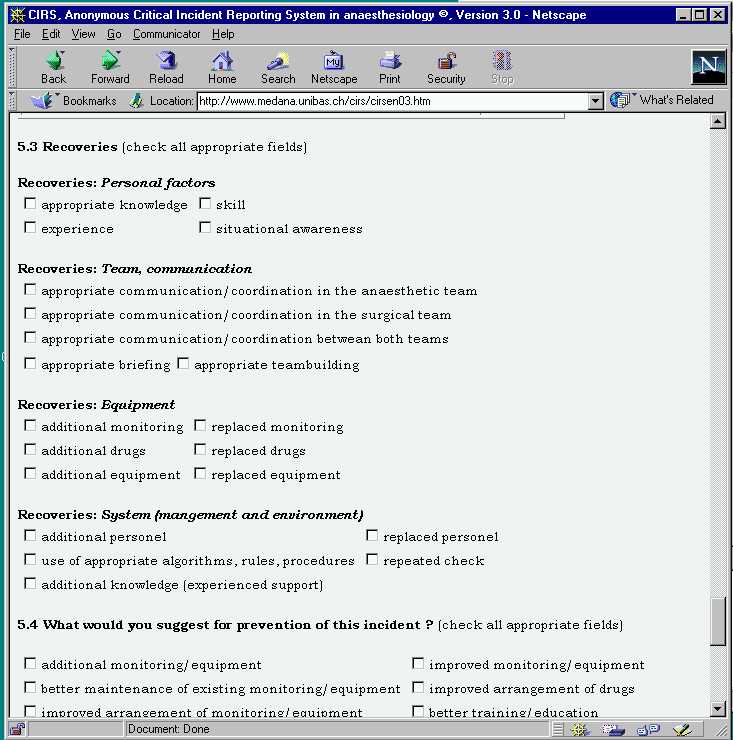Tick 'use of appropriate algorithms, rules, procedures'
The image size is (733, 740).
[30, 560]
